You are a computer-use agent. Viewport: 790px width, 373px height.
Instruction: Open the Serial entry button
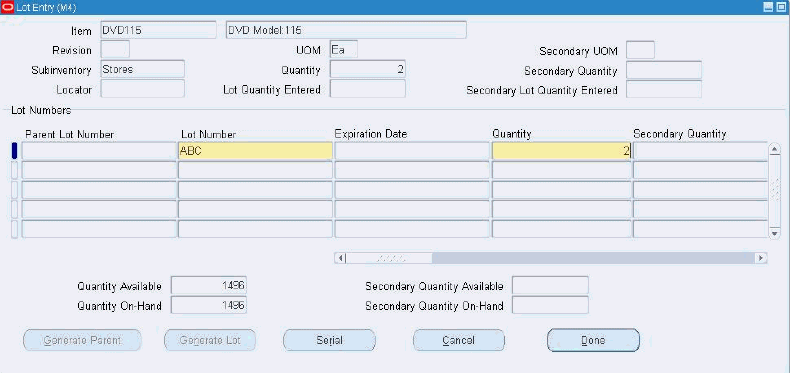[329, 340]
